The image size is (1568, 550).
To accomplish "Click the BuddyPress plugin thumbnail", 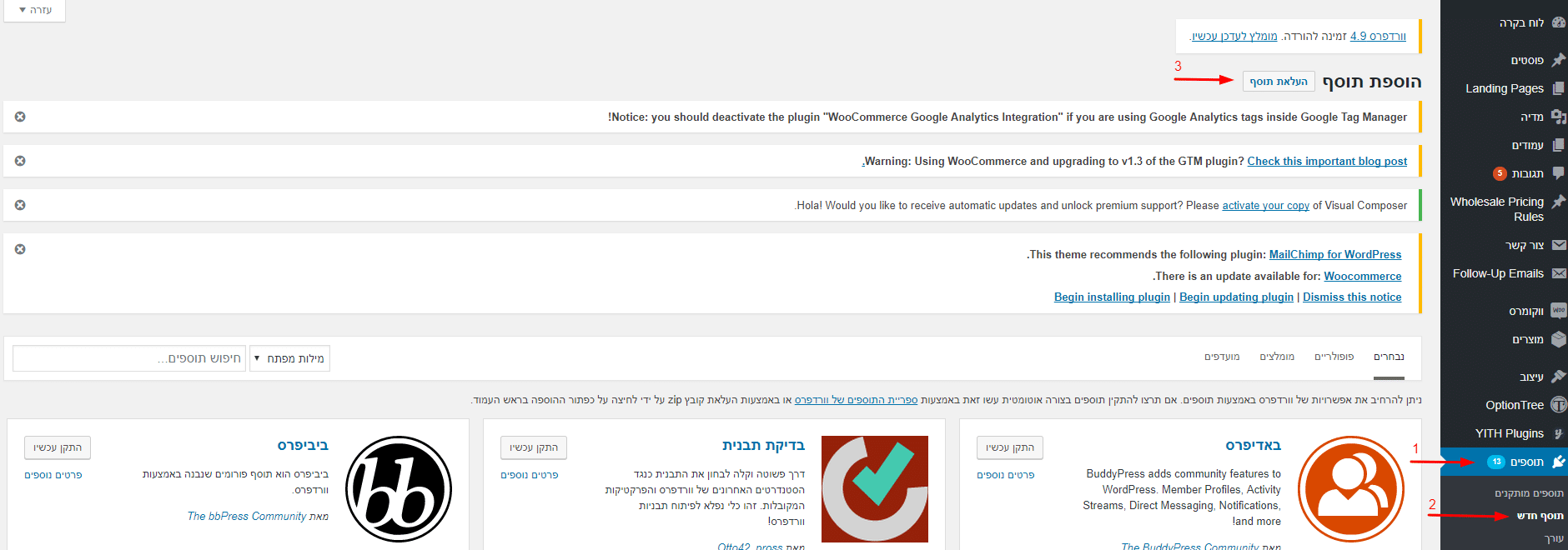I will click(x=1351, y=489).
